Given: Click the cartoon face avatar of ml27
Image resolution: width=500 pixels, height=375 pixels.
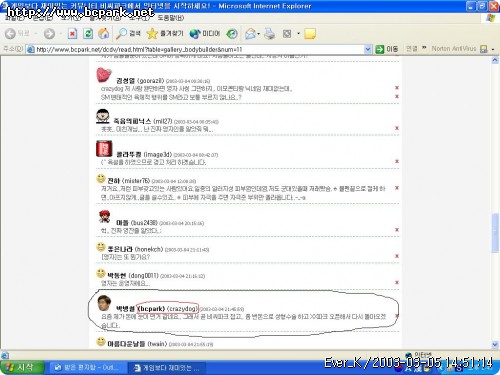Looking at the screenshot, I should 103,116.
